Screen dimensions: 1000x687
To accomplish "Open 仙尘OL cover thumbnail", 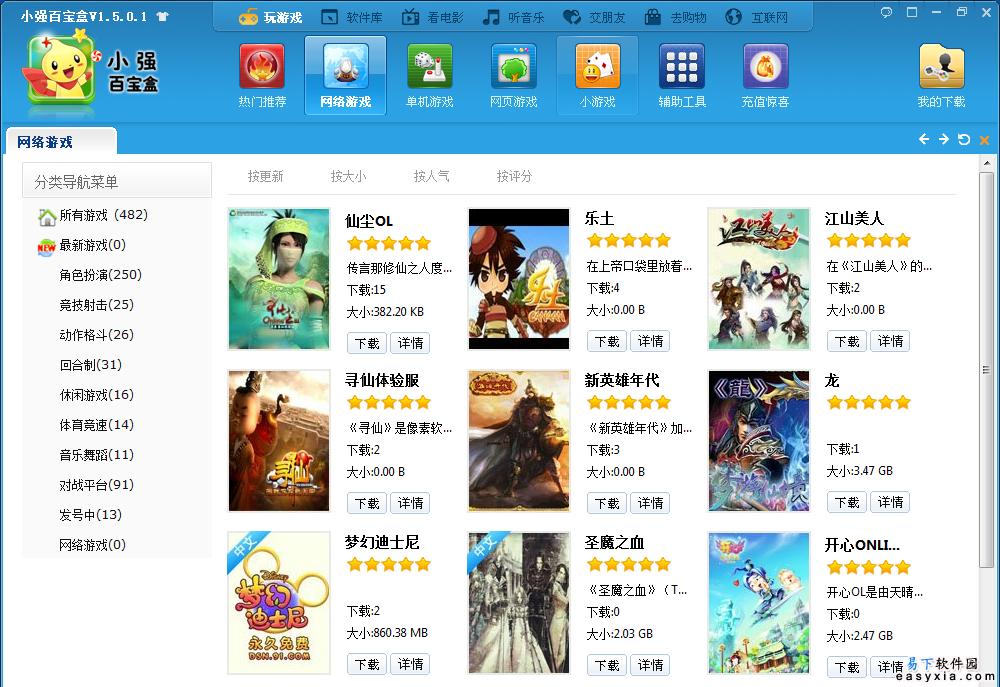I will pos(279,279).
